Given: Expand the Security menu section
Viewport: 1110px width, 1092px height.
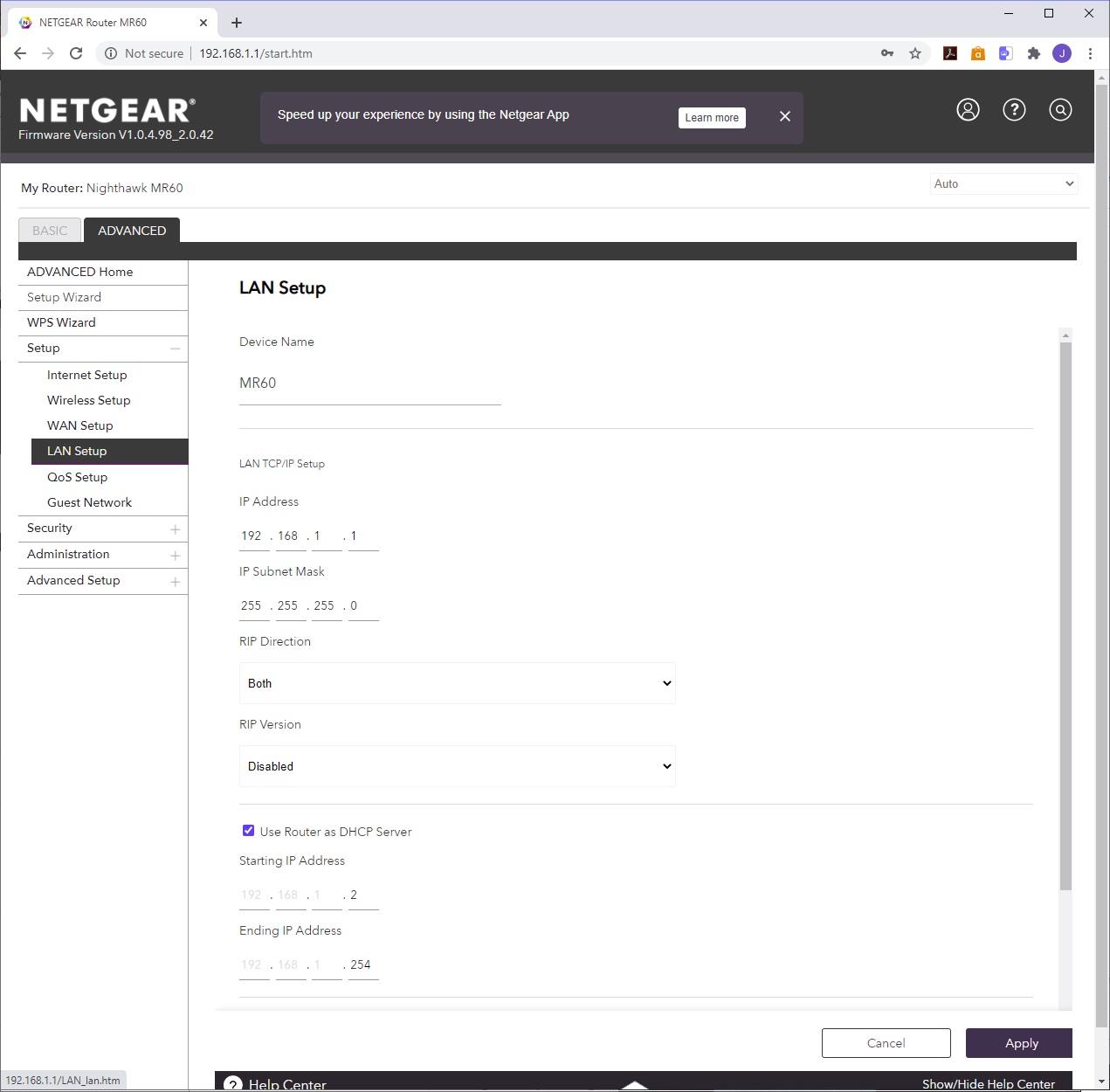Looking at the screenshot, I should coord(102,529).
